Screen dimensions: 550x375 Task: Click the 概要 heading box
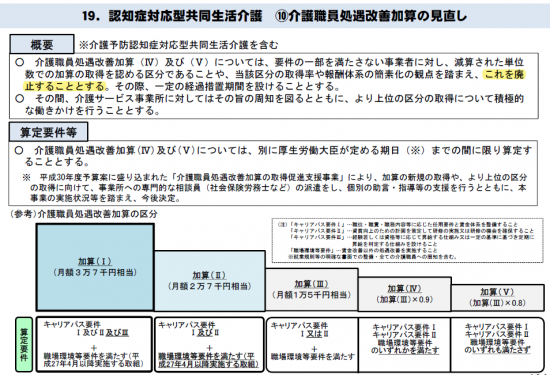(42, 45)
